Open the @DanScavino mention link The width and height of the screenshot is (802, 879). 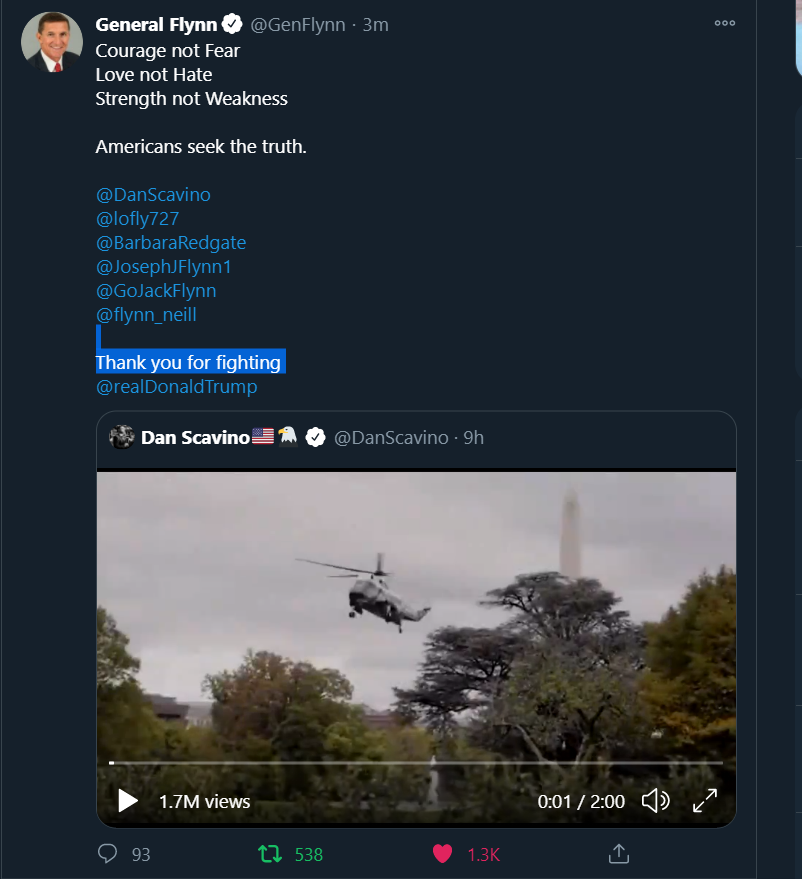click(x=153, y=195)
